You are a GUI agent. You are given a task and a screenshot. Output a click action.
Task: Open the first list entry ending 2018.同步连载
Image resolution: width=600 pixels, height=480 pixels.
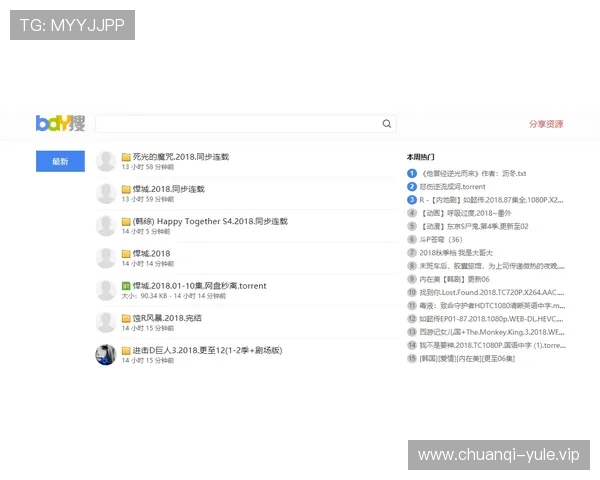tap(181, 157)
